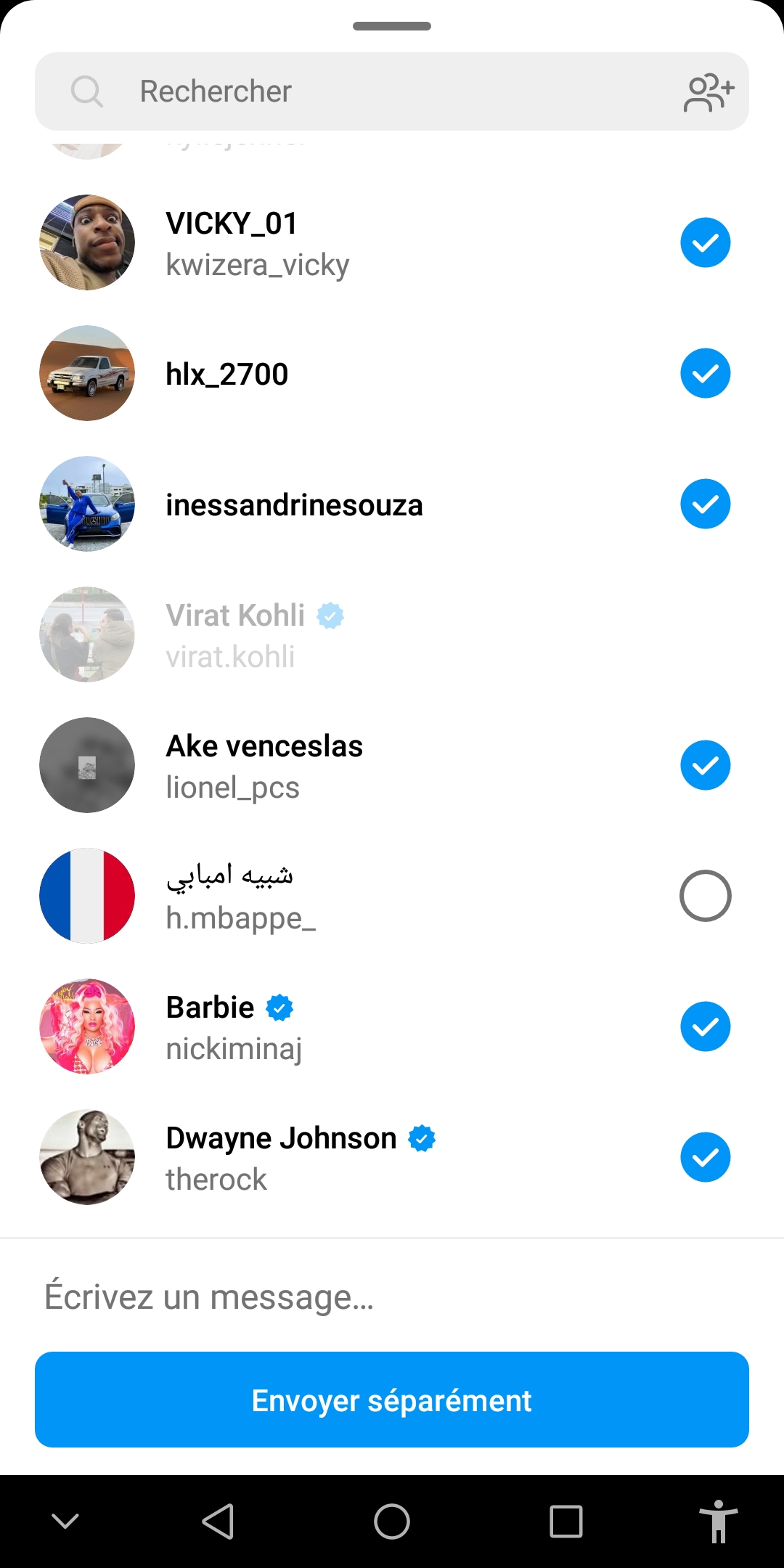The width and height of the screenshot is (784, 1568).
Task: Select the h.mbappe_ empty circle
Action: (x=705, y=896)
